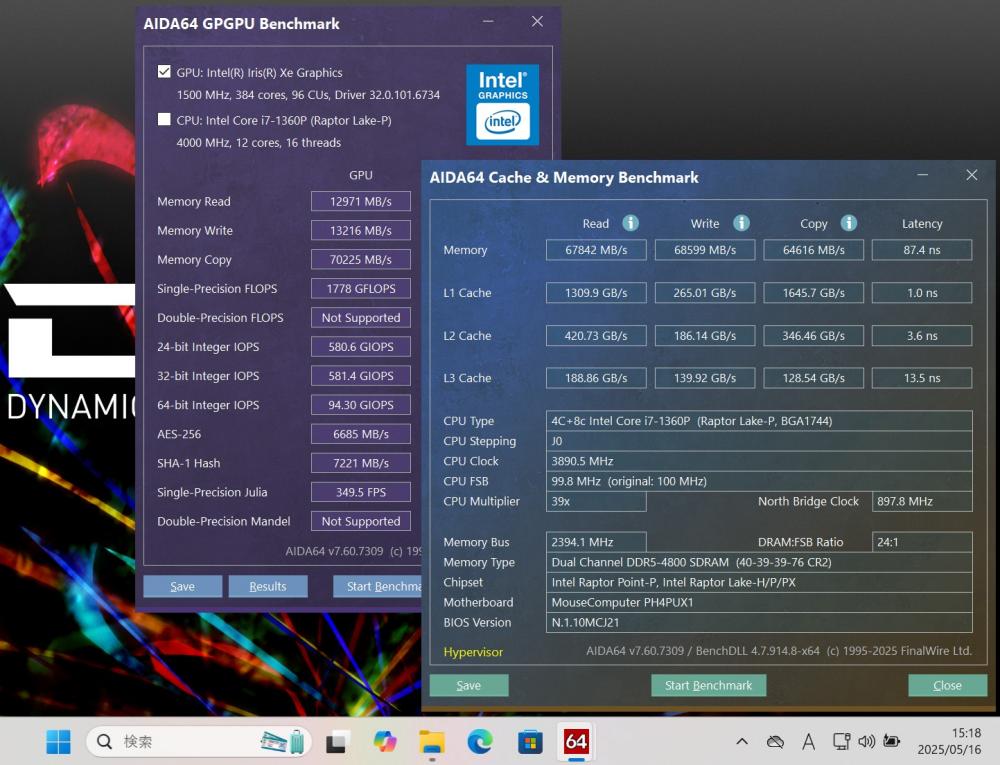The height and width of the screenshot is (765, 1000).
Task: Select Memory Write value 68599 MB/s
Action: (x=705, y=250)
